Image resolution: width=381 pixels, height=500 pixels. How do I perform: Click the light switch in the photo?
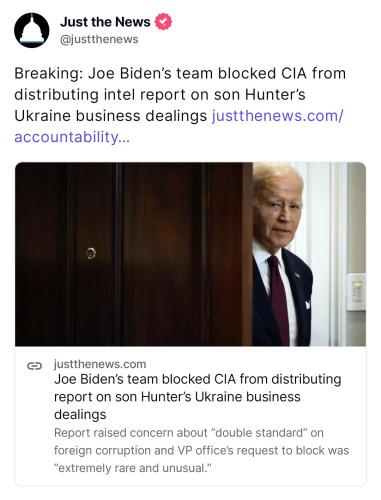[356, 292]
